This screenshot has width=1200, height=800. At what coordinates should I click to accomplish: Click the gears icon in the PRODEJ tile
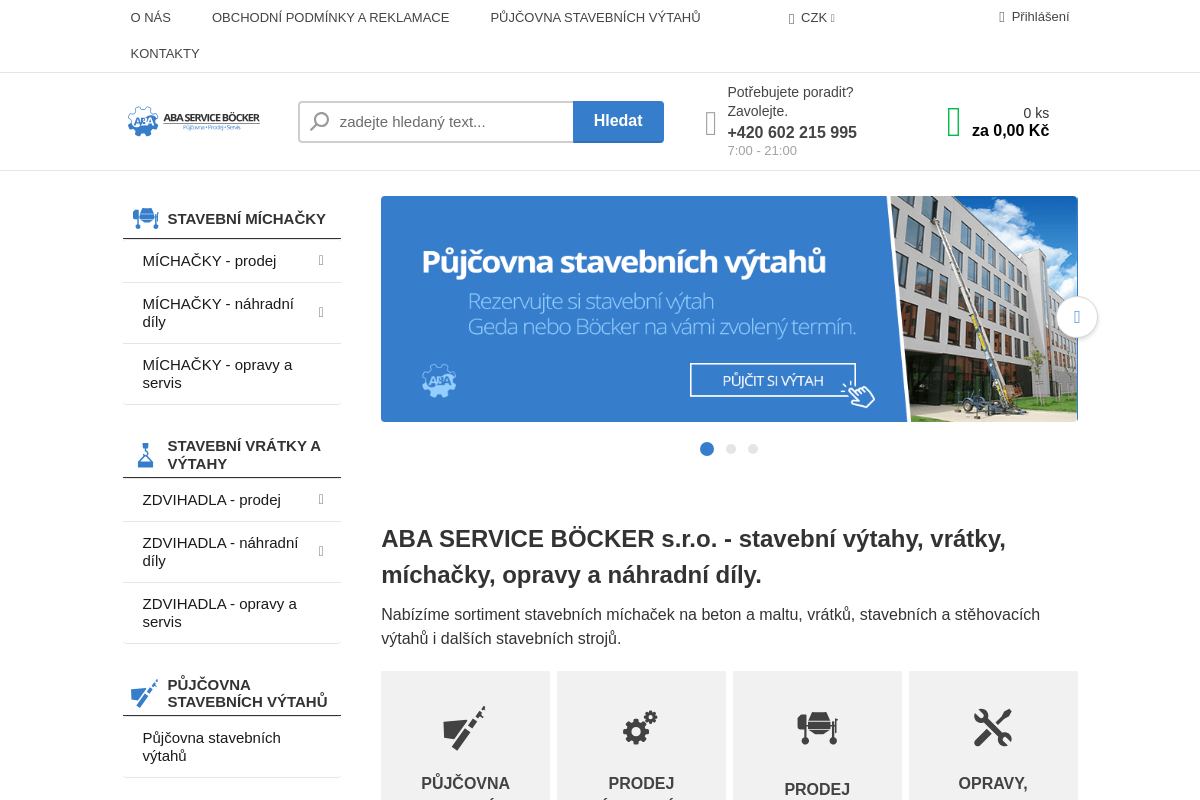[x=640, y=727]
